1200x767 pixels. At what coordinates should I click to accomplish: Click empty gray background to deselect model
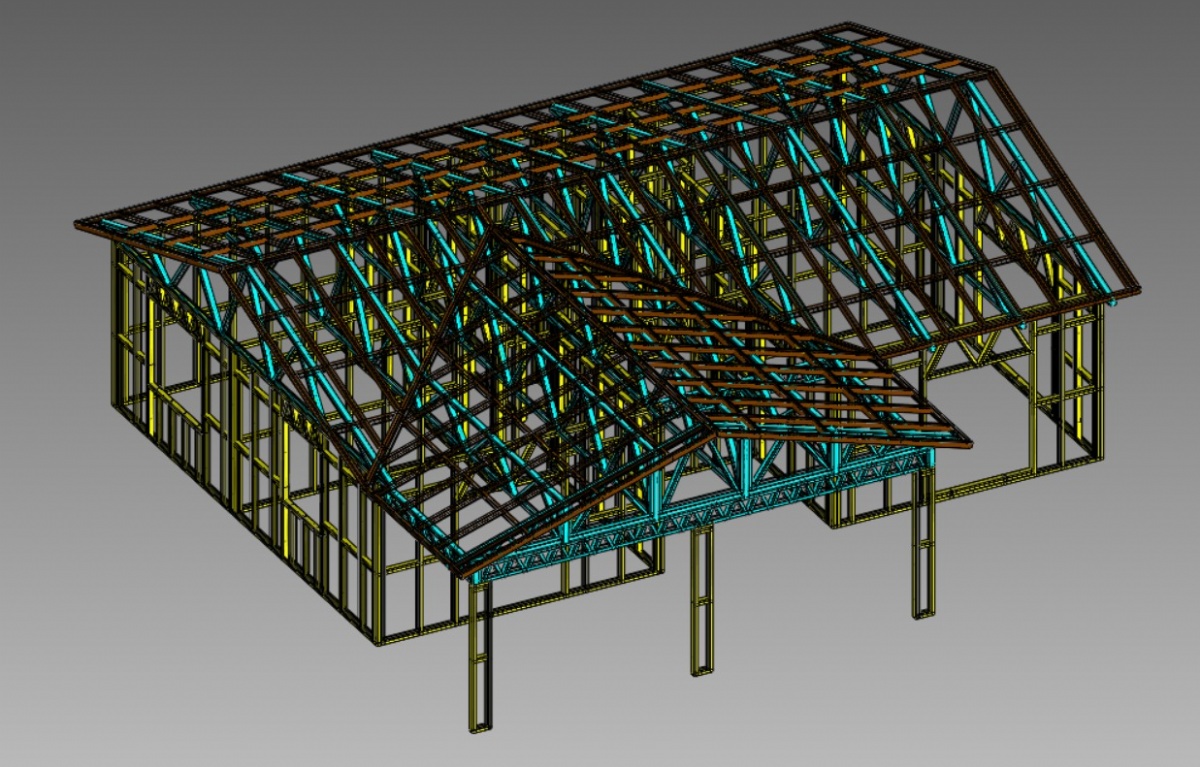tap(150, 650)
